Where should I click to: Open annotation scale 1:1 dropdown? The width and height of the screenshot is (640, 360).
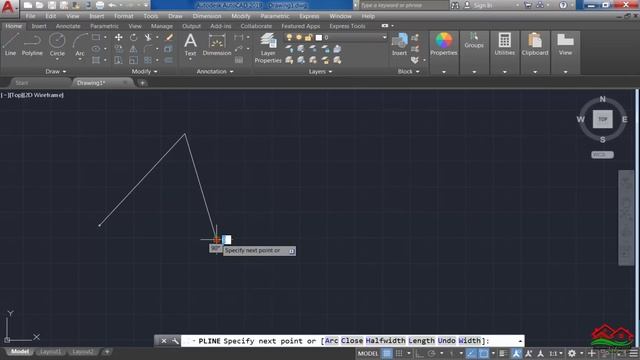pos(556,353)
